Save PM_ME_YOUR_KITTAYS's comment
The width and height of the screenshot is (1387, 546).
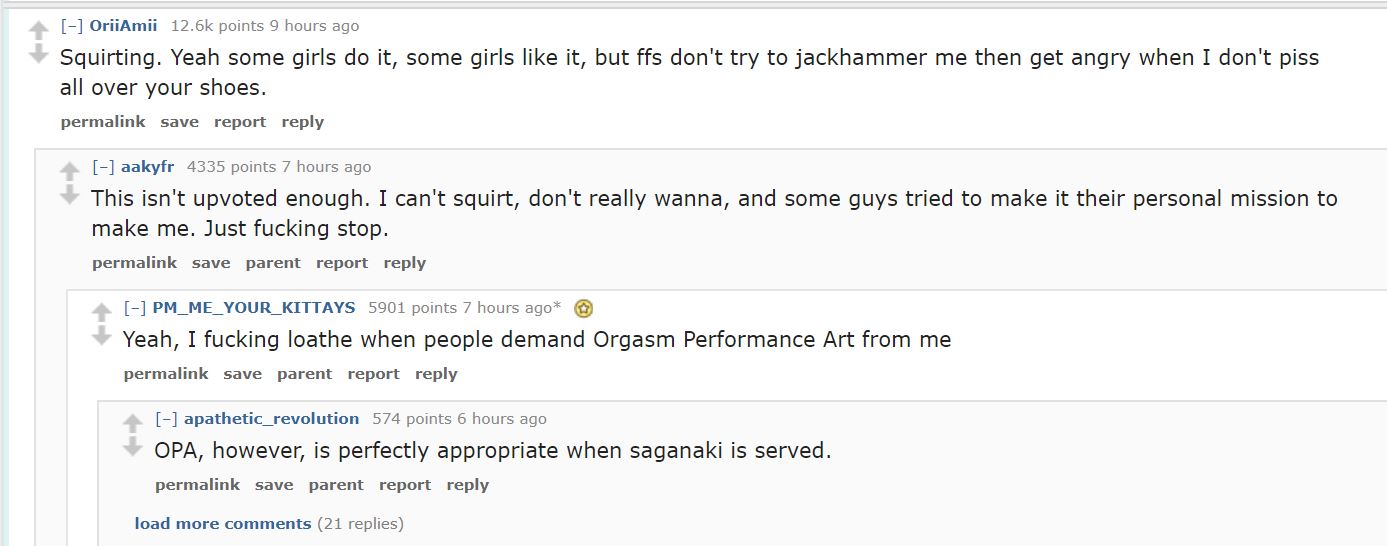pyautogui.click(x=242, y=374)
